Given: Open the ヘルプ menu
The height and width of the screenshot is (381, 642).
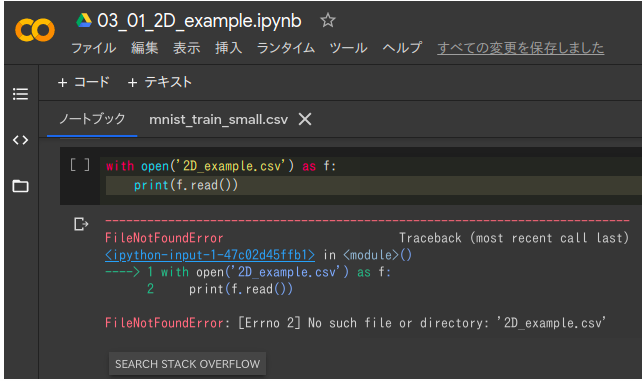Looking at the screenshot, I should pos(402,48).
